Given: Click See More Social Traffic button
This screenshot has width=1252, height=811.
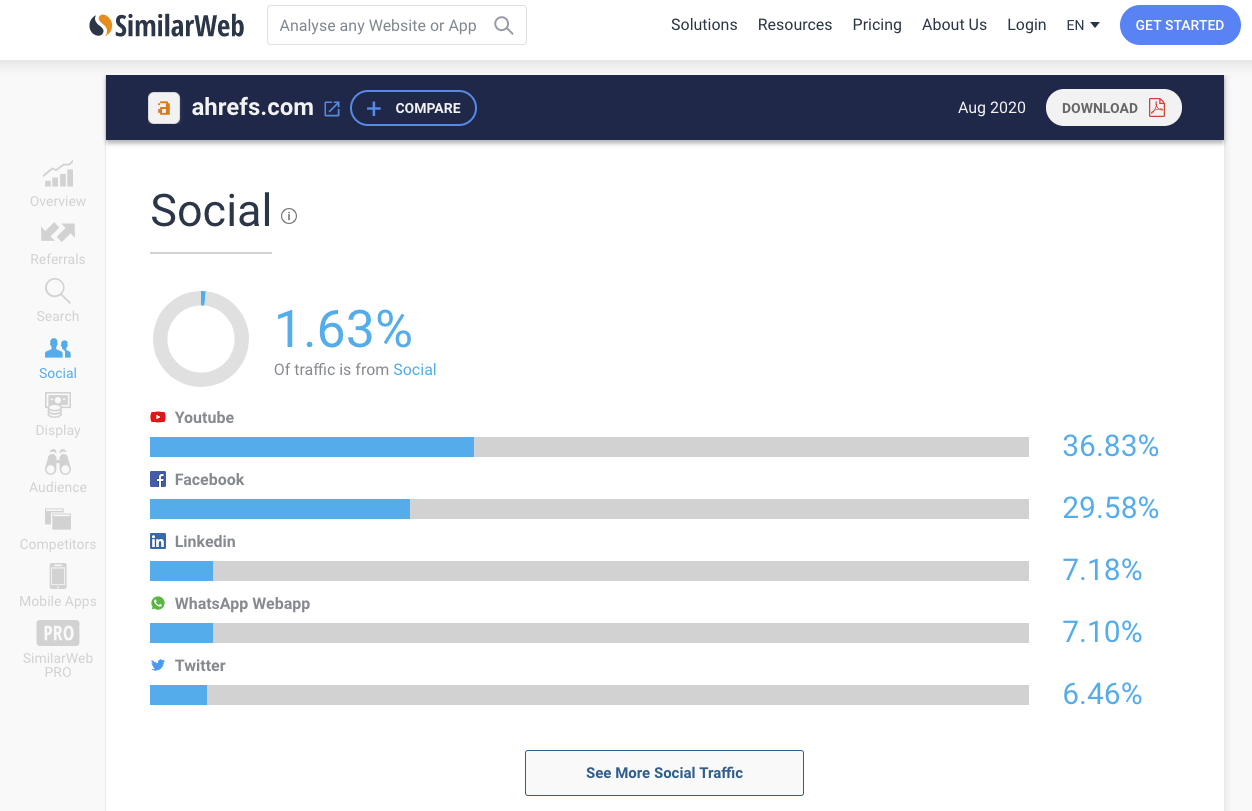Looking at the screenshot, I should [664, 773].
